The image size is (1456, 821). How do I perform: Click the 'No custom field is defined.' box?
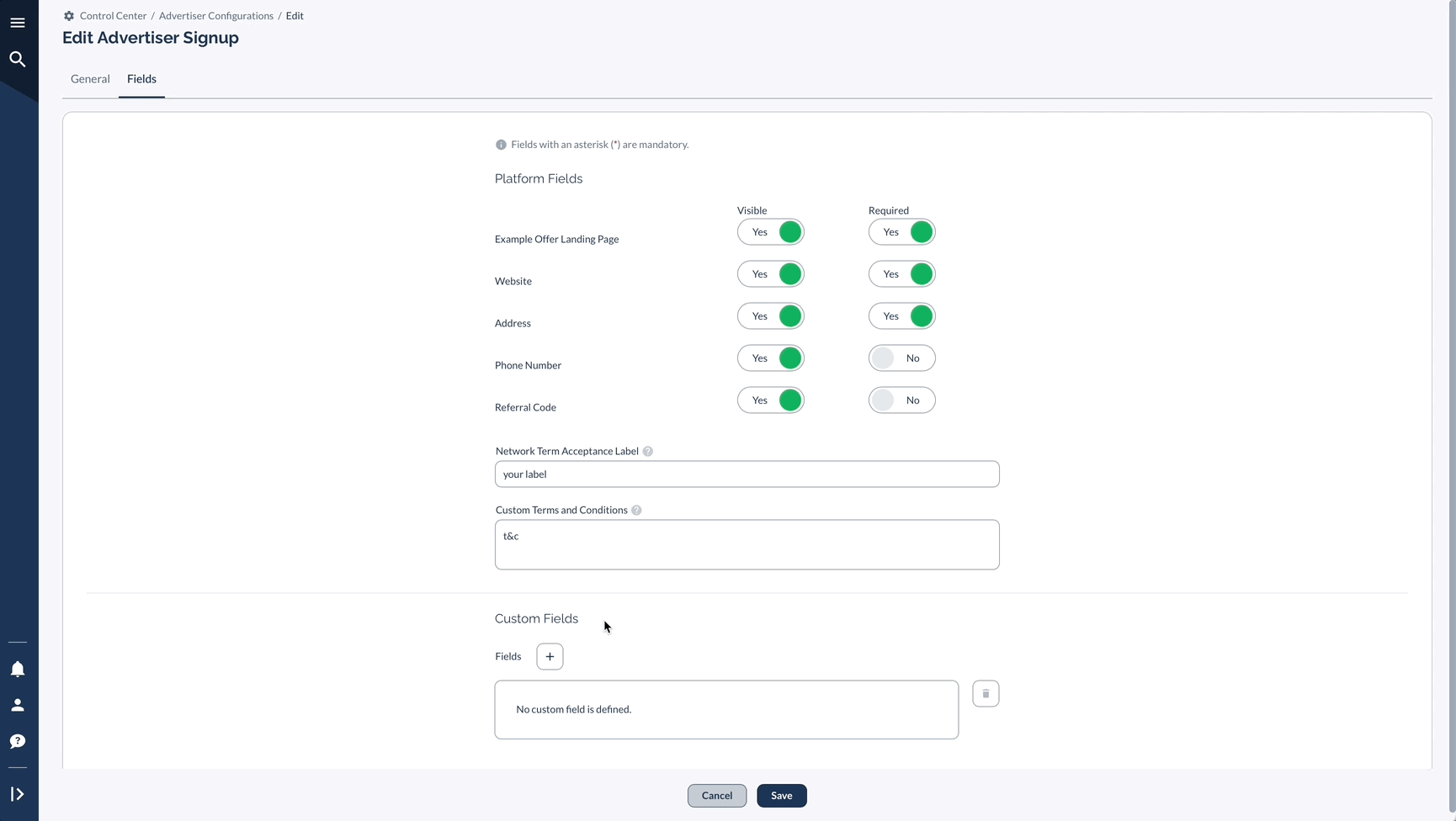(x=726, y=710)
